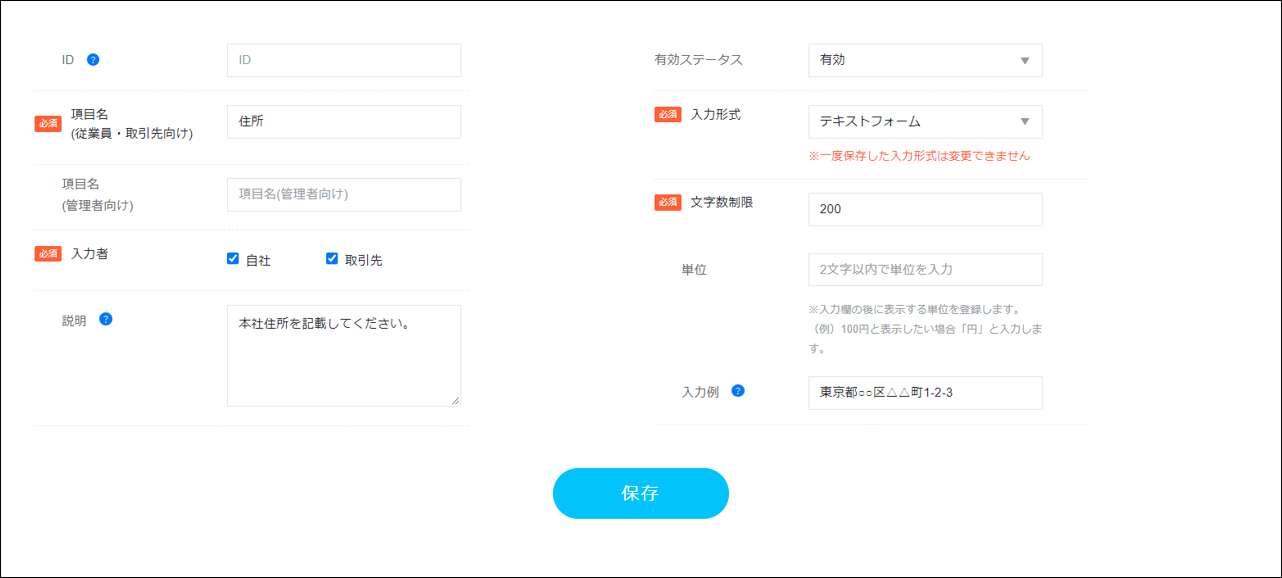The image size is (1282, 578).
Task: Click the 項目名(管理者向け) input field
Action: [x=343, y=195]
